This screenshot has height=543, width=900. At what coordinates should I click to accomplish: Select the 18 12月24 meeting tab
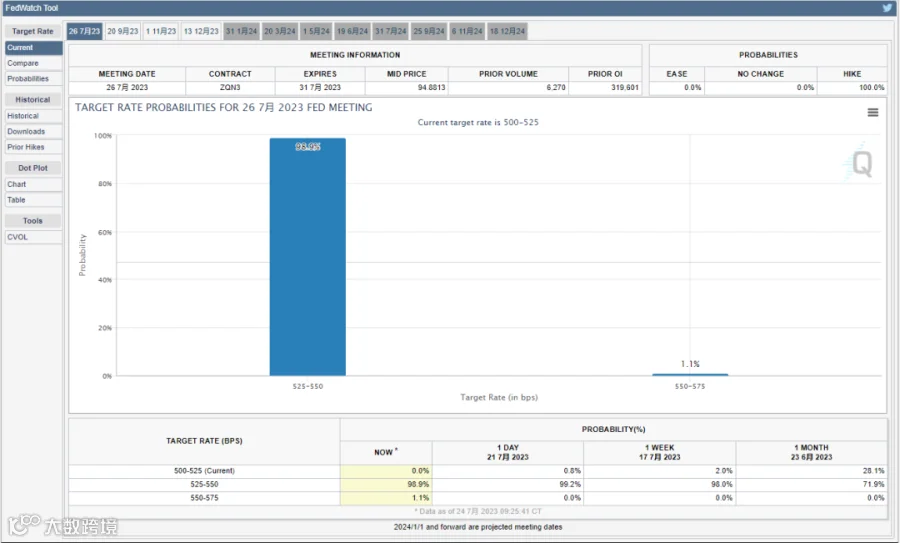(x=507, y=31)
